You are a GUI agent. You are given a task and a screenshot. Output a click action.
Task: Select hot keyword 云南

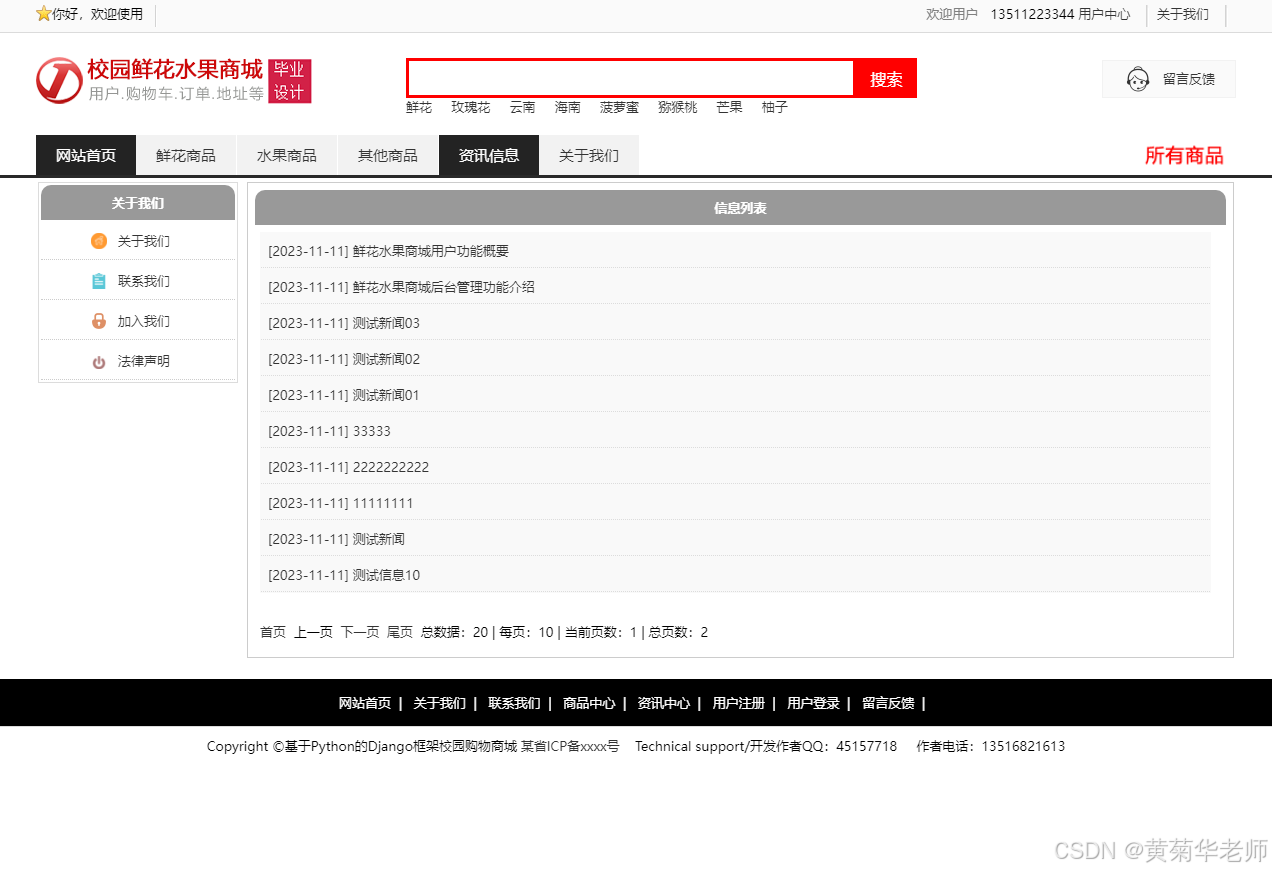click(523, 107)
